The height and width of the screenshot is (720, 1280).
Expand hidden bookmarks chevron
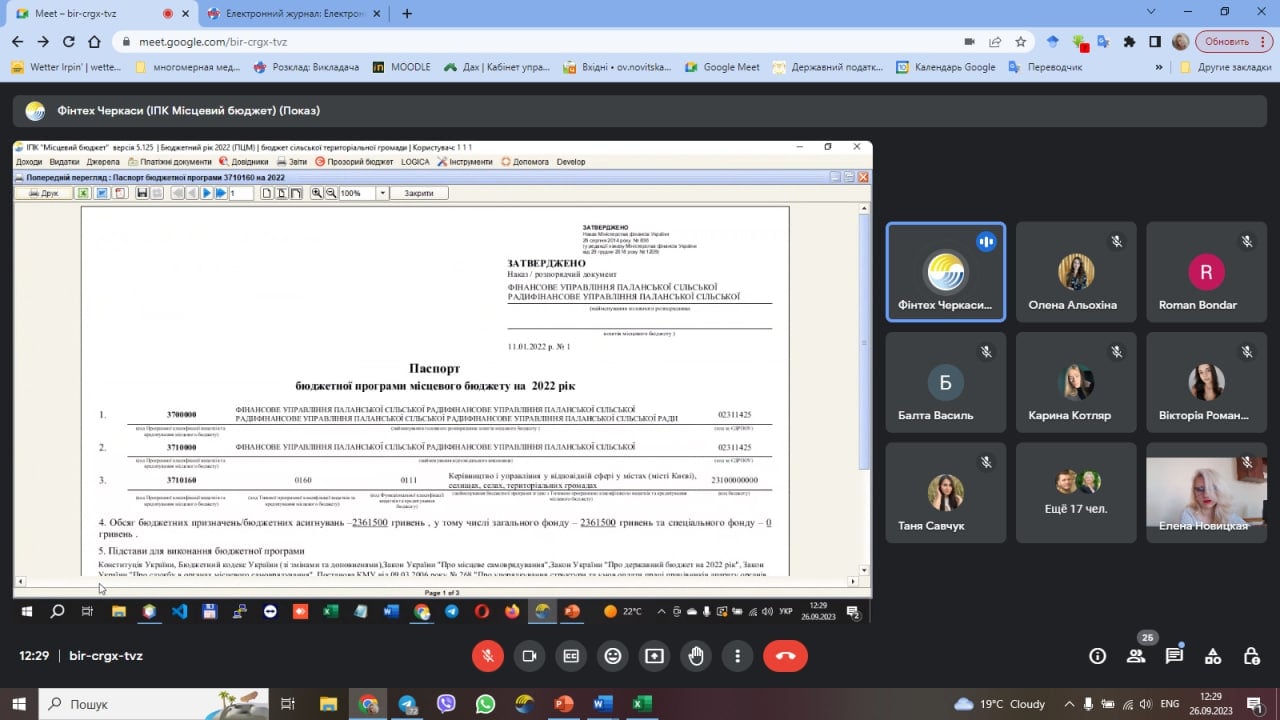point(1159,67)
